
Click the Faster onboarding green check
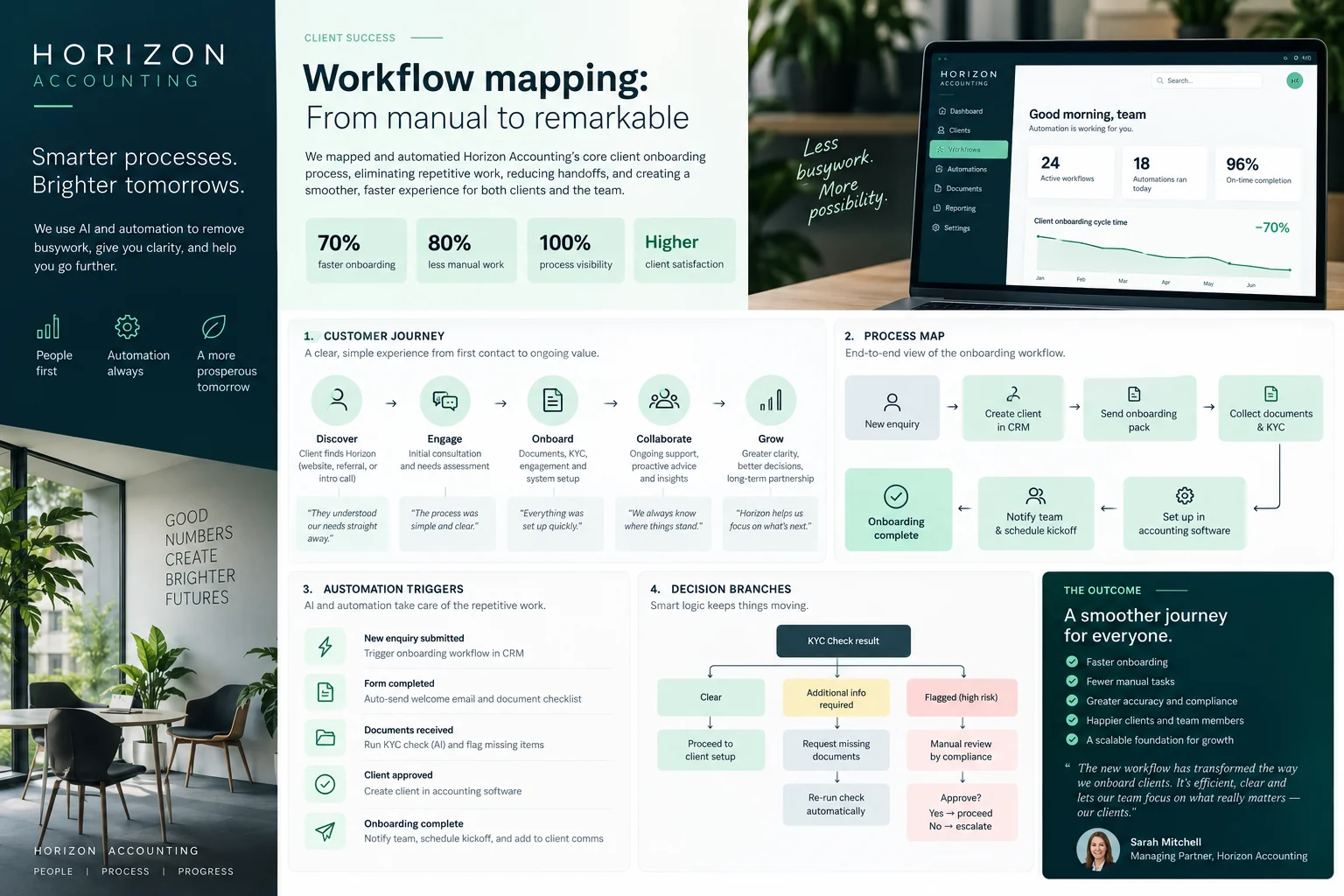point(1072,661)
